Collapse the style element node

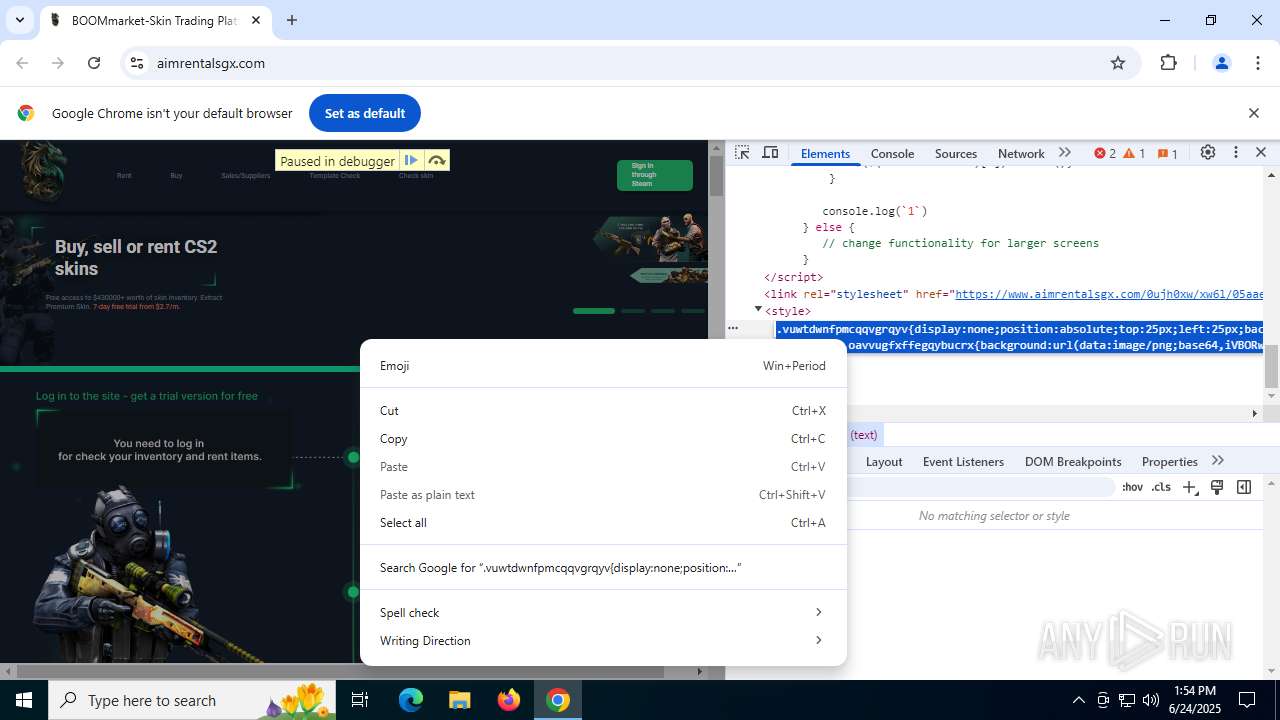758,310
